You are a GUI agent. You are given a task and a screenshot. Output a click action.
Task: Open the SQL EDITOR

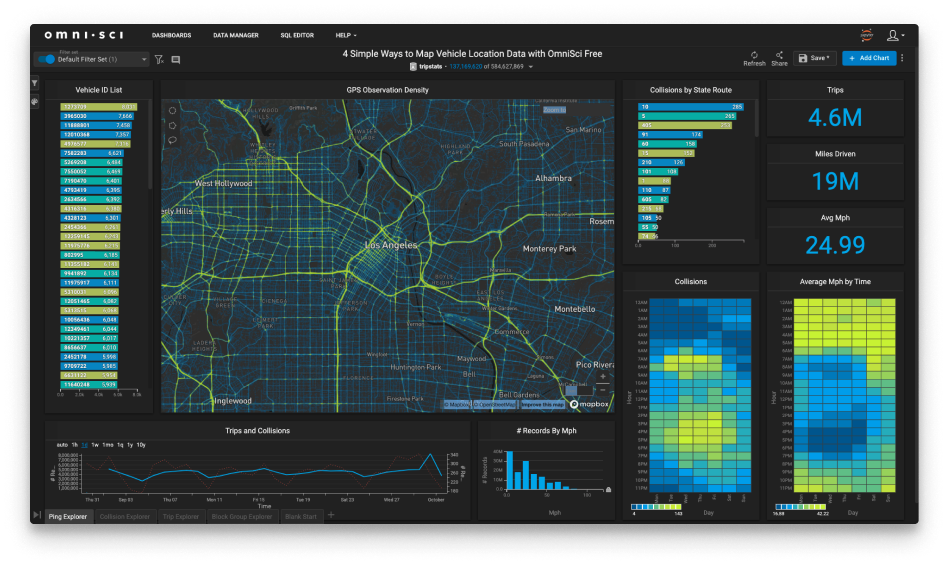[x=297, y=36]
